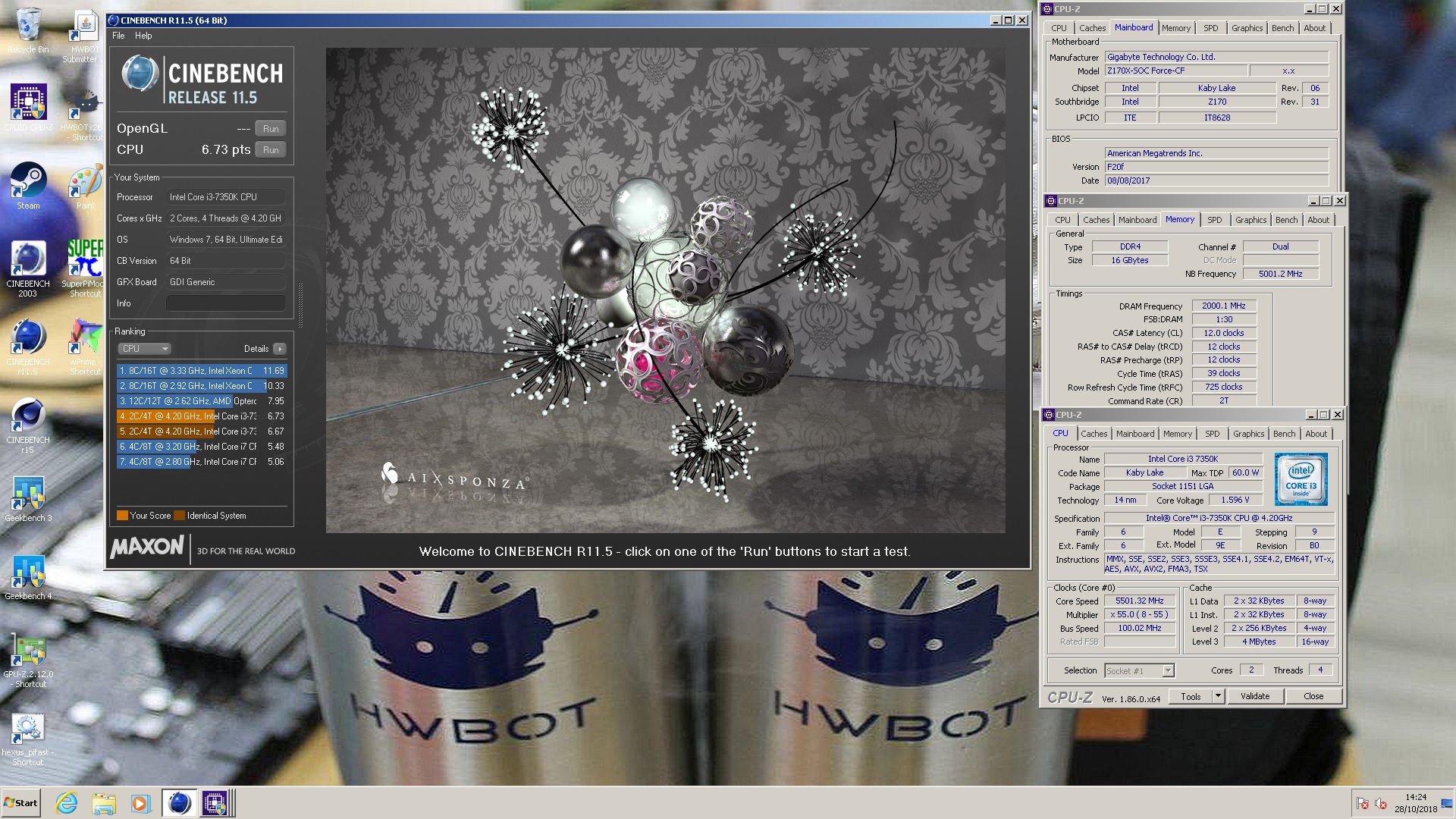Open Caches tab in bottom CPU-Z window

pos(1094,434)
